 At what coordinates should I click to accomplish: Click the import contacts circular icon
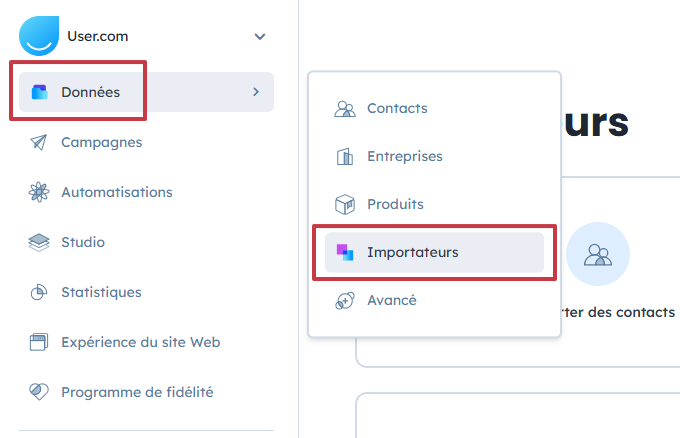[598, 254]
